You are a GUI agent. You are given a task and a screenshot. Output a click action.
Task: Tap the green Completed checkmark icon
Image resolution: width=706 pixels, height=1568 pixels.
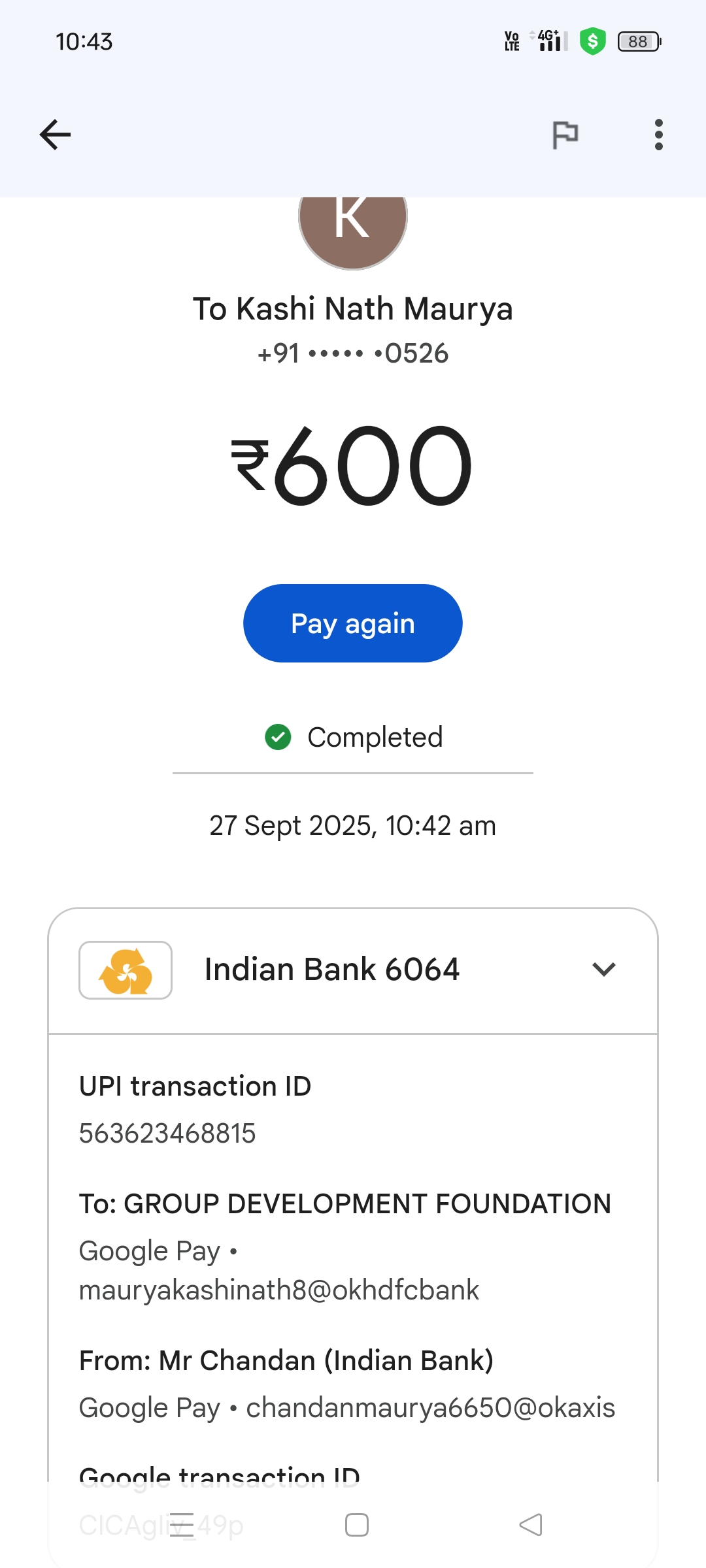[278, 737]
